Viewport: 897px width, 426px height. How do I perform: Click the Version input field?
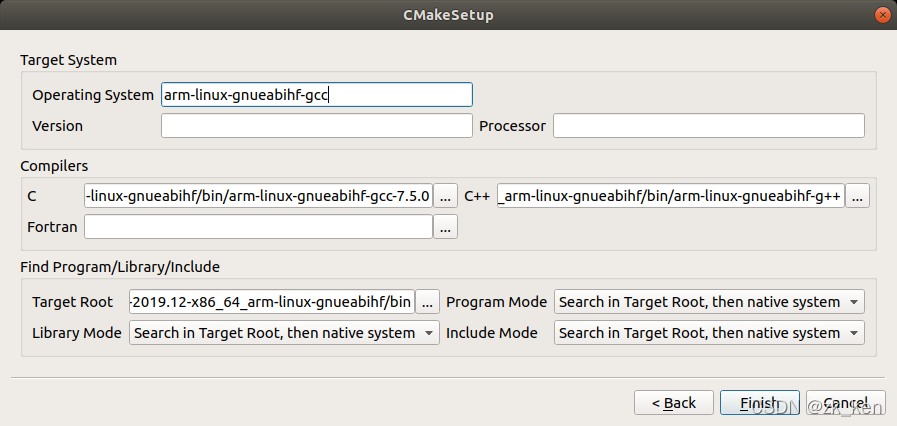point(316,126)
